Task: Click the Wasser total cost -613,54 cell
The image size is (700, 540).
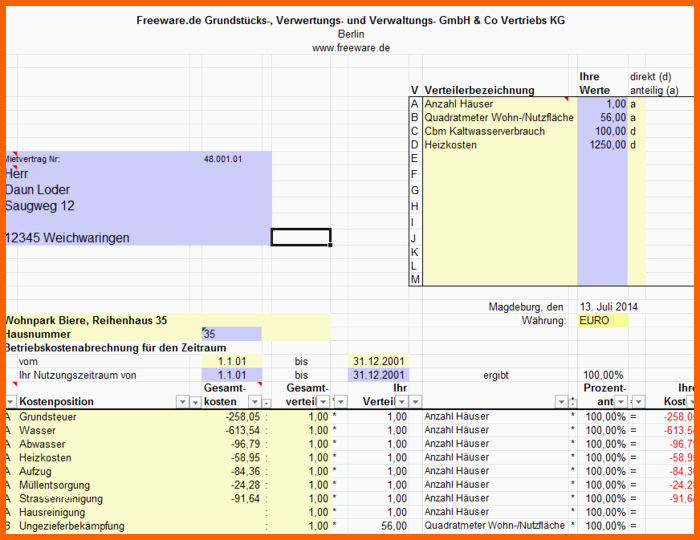Action: [233, 430]
